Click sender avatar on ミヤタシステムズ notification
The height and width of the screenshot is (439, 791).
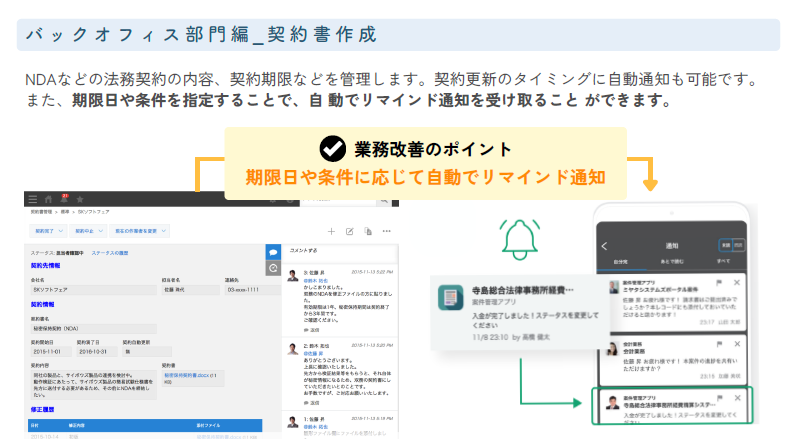click(613, 287)
